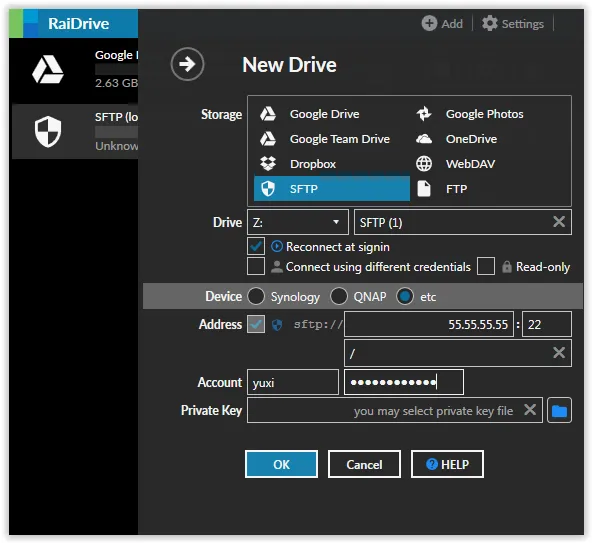Click the Cancel button
Image resolution: width=592 pixels, height=543 pixels.
pos(364,464)
